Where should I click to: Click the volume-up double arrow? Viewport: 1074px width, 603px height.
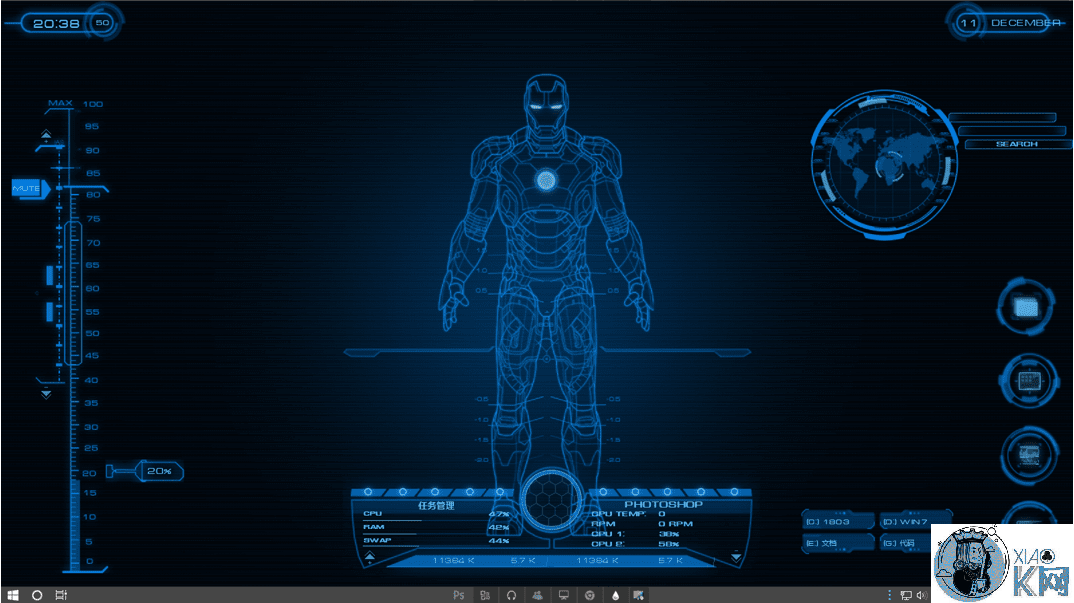[46, 134]
